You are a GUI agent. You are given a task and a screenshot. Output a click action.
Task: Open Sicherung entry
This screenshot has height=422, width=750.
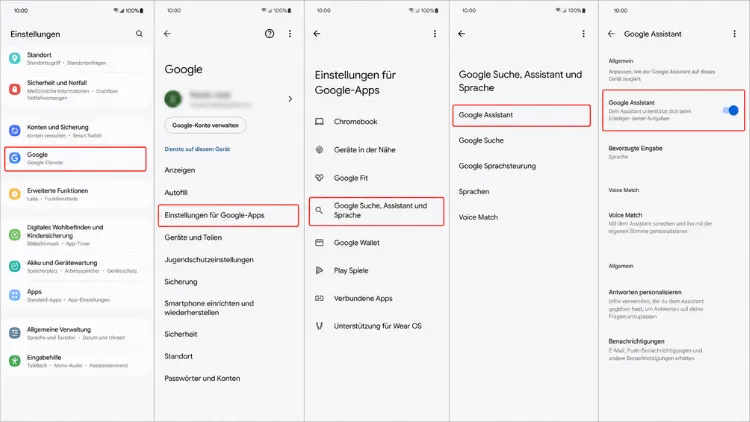pos(181,282)
